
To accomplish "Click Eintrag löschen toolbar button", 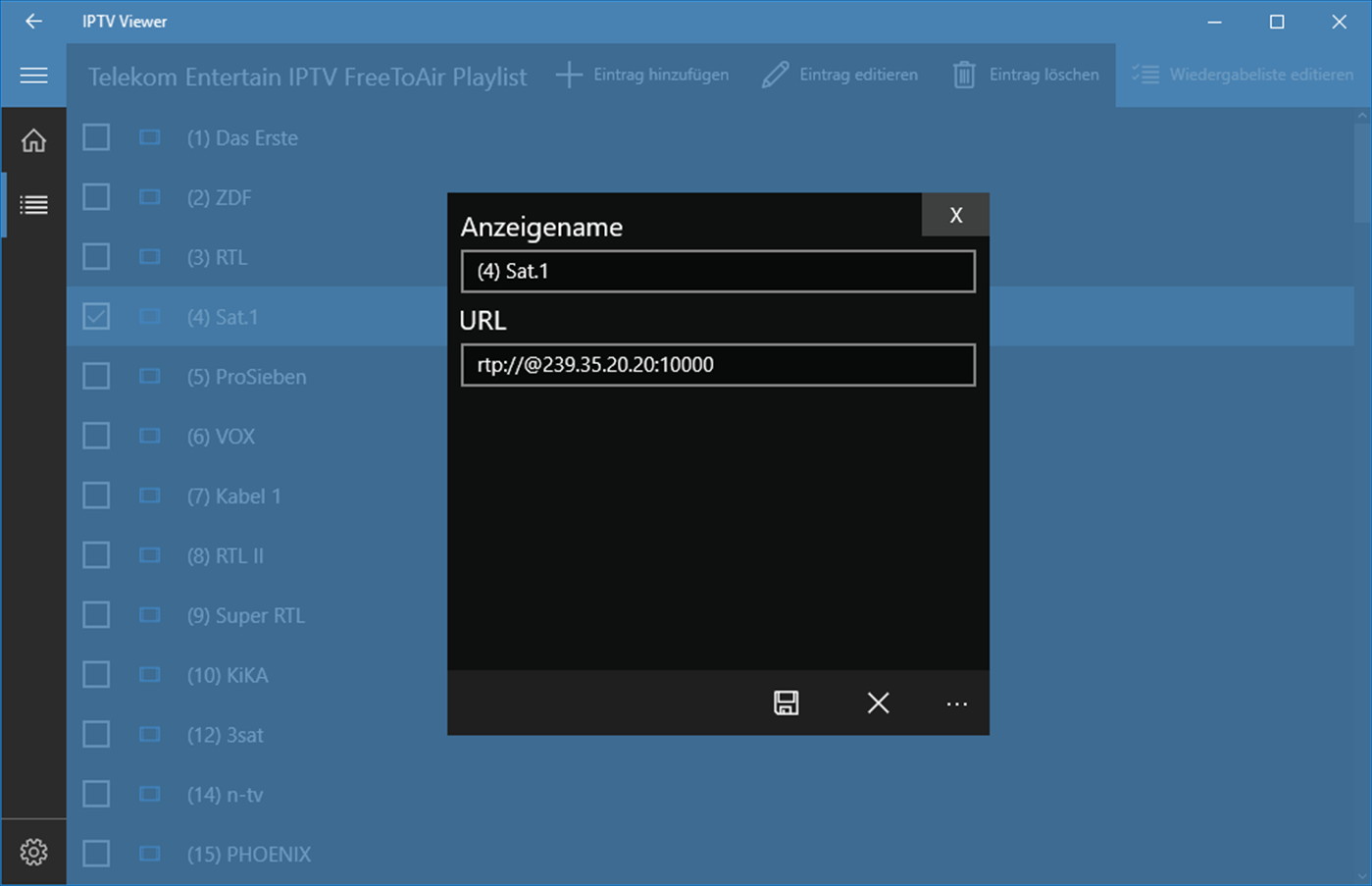I will [1025, 75].
